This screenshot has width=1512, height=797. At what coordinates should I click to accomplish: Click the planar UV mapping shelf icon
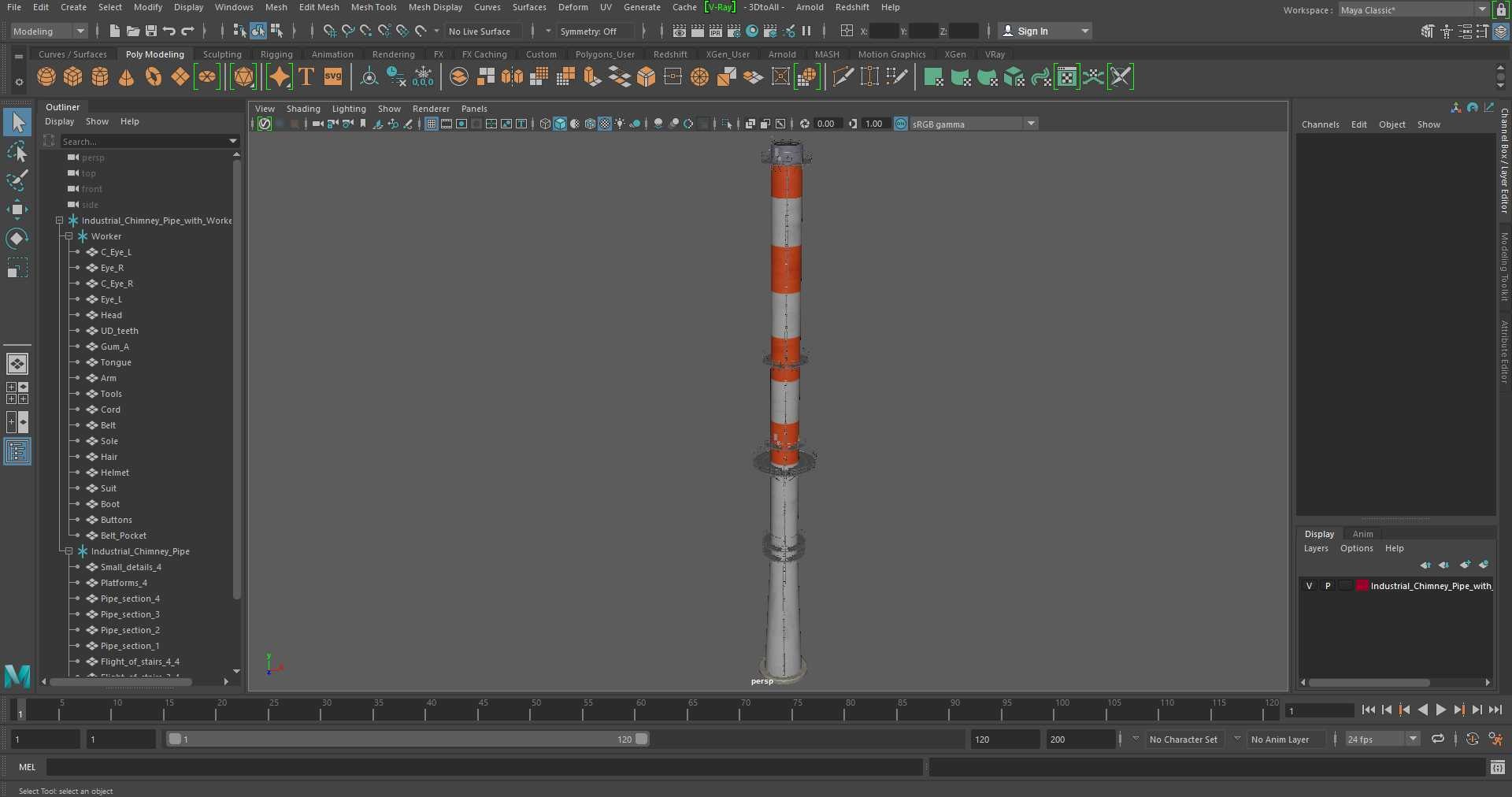click(x=934, y=77)
